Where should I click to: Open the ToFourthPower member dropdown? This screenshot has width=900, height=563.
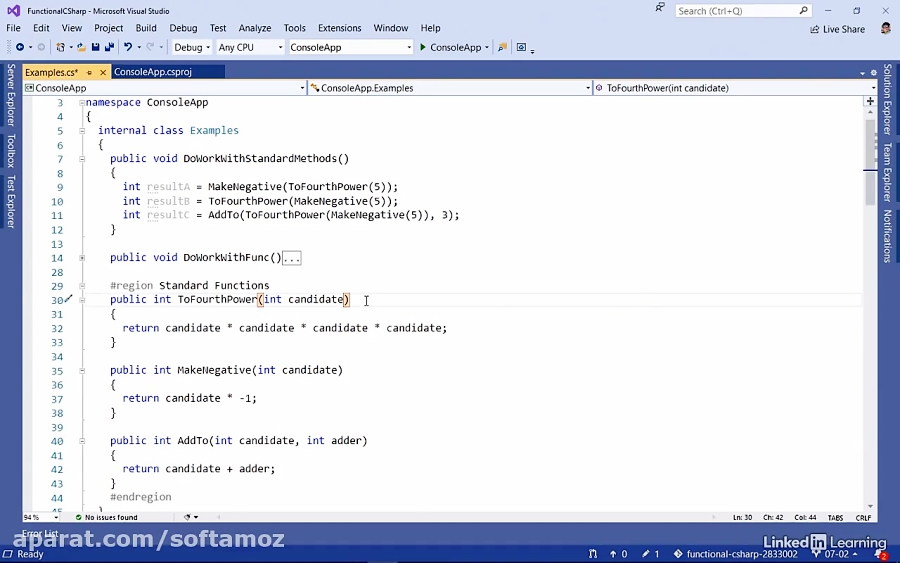(x=735, y=88)
